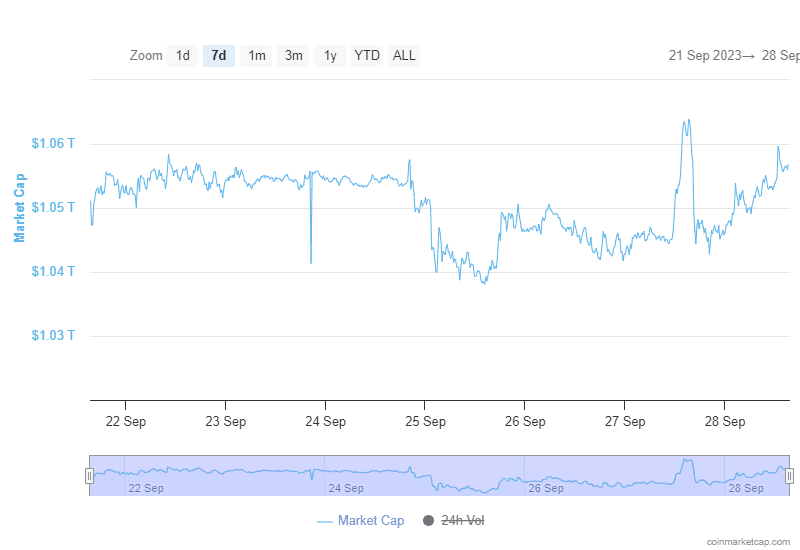
Task: Click the sharp dip before 24 Sep
Action: point(310,262)
